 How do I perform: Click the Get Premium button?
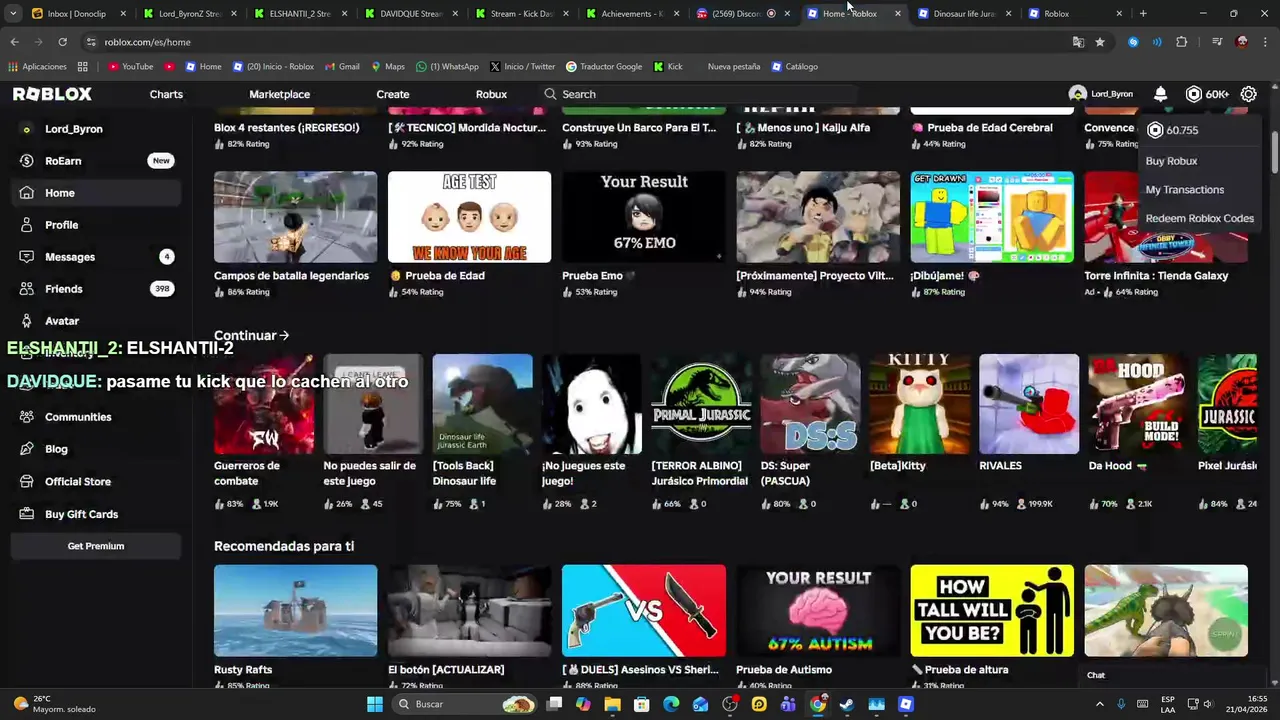96,546
